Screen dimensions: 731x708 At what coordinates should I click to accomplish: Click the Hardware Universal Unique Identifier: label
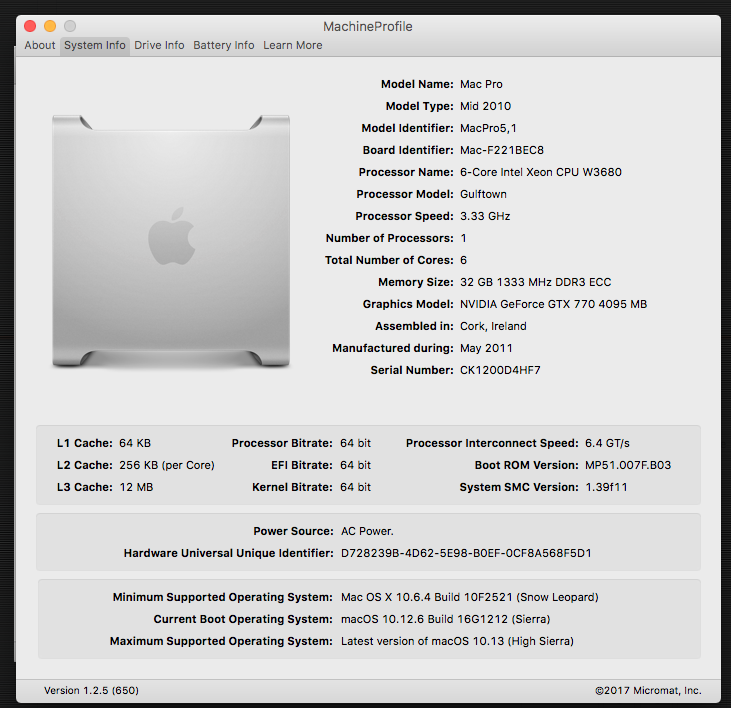[x=228, y=553]
